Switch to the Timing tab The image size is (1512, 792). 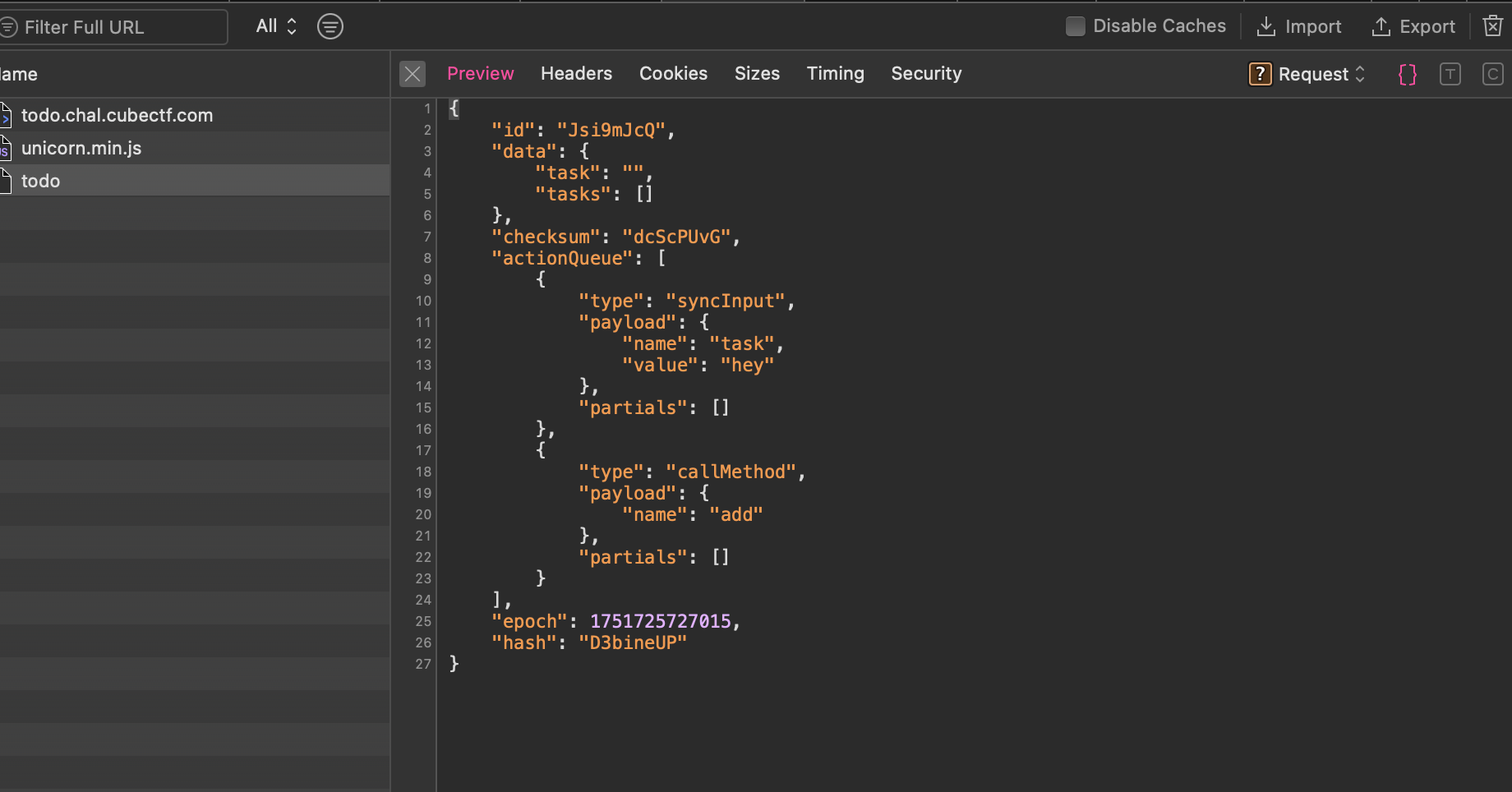(835, 74)
